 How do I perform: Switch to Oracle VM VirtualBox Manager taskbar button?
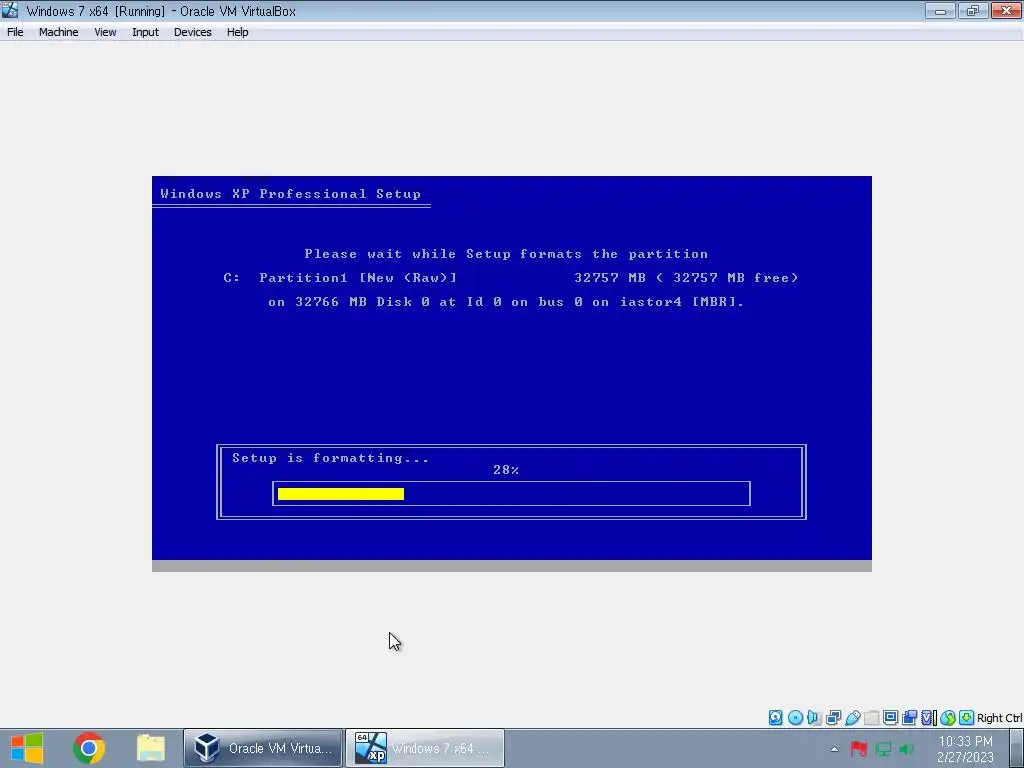(x=263, y=748)
